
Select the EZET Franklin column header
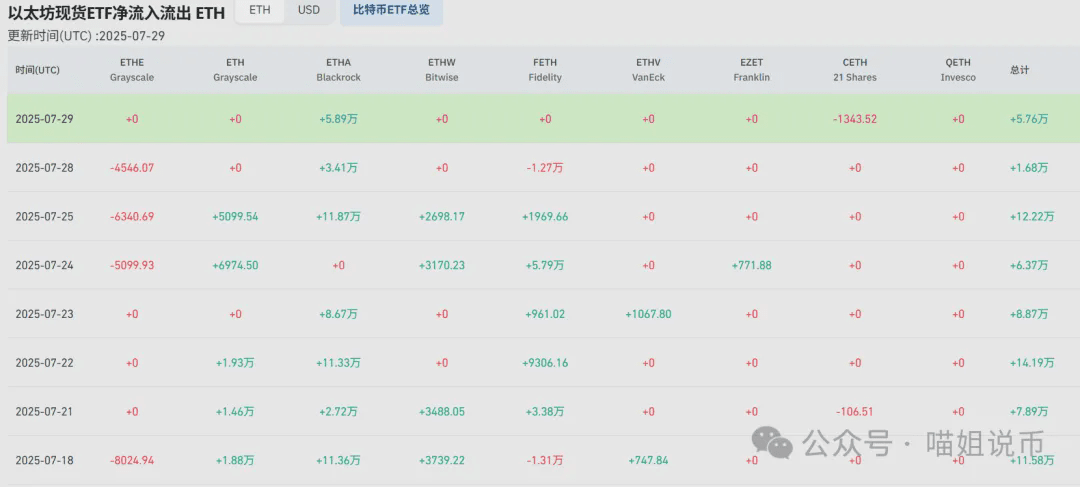pyautogui.click(x=751, y=70)
